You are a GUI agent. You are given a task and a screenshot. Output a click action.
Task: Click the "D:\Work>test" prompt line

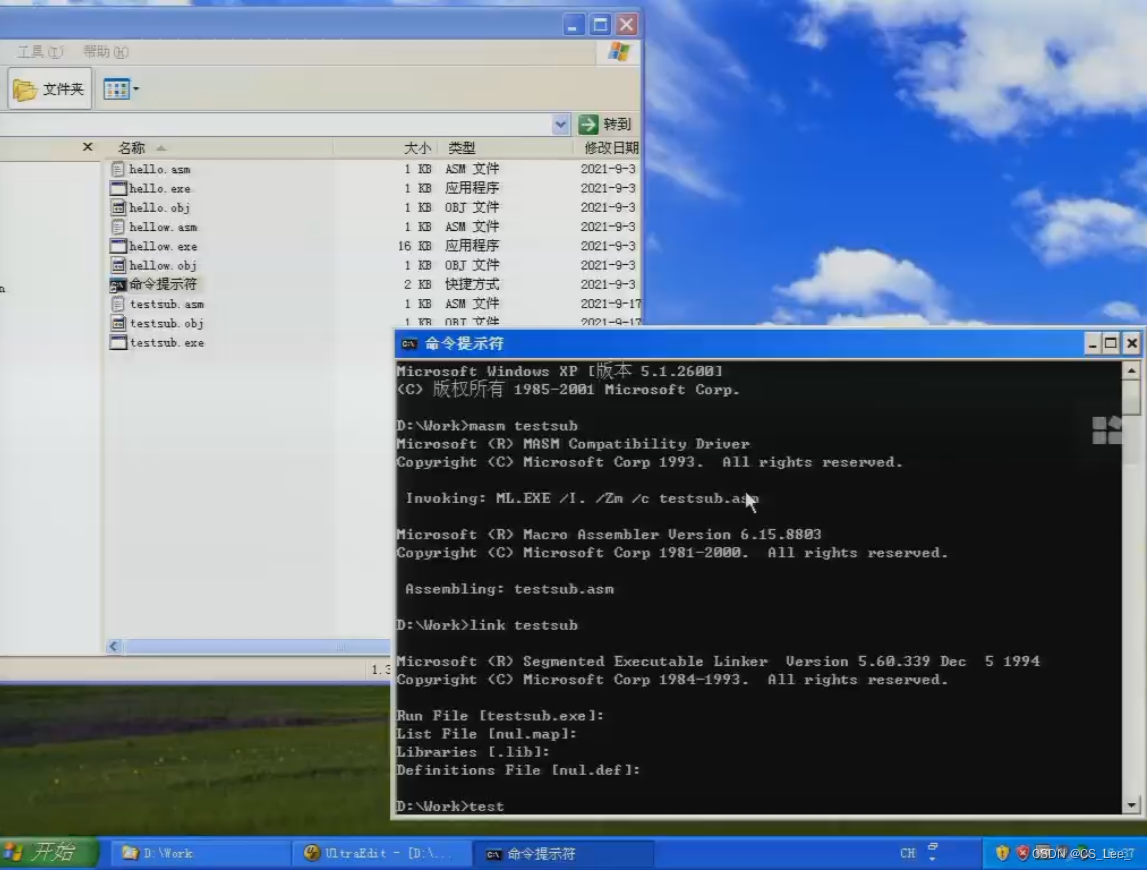click(450, 806)
